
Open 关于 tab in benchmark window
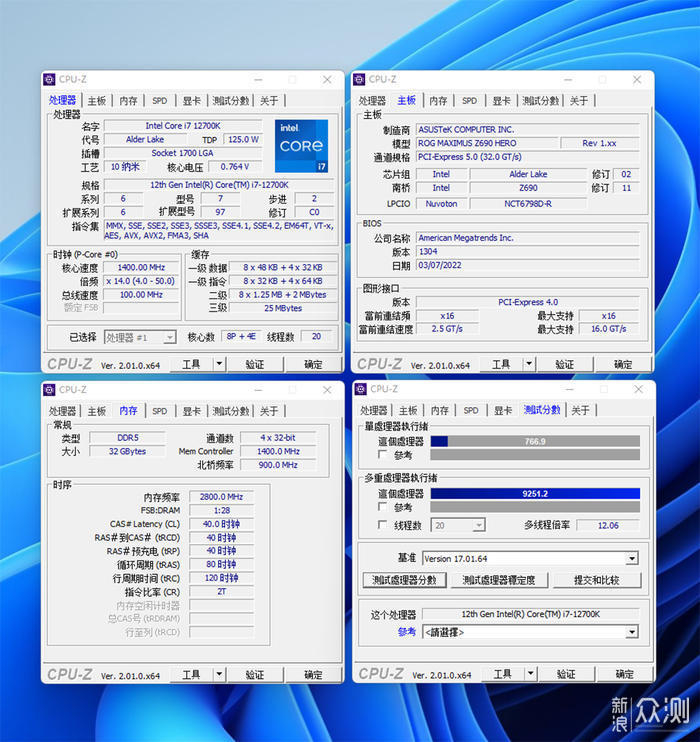[x=580, y=410]
